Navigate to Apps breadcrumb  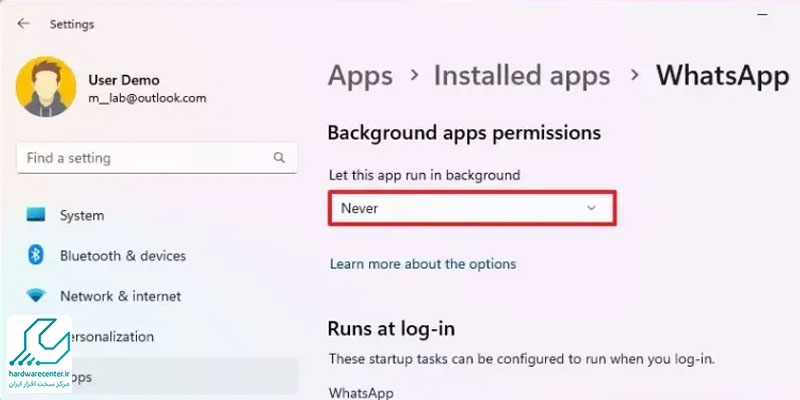point(360,76)
